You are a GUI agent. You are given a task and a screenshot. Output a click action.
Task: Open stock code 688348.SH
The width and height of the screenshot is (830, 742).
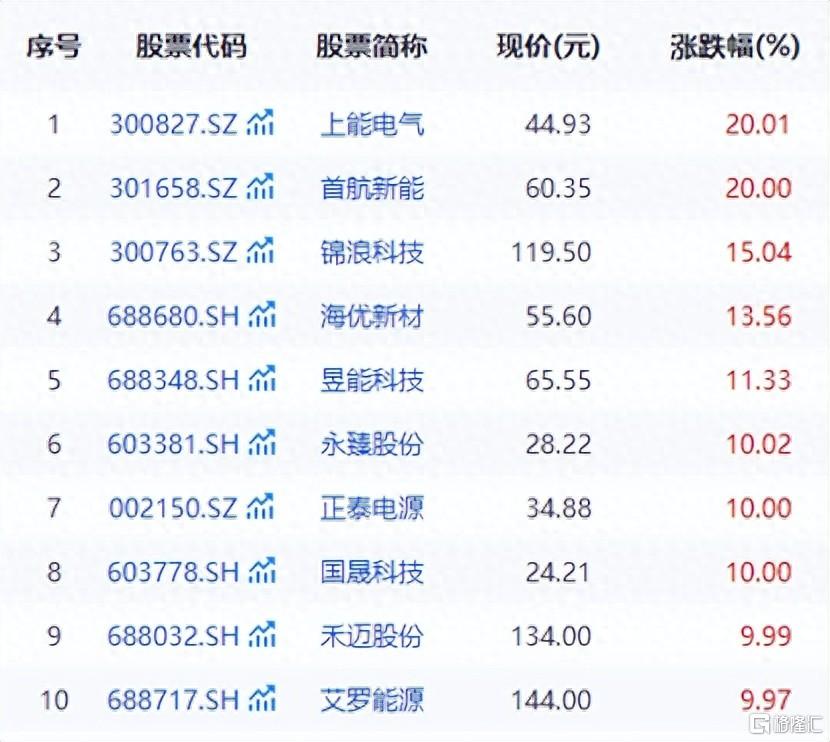point(174,380)
